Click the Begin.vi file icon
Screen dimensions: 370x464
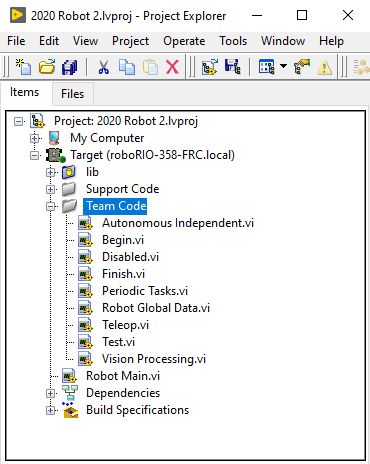pos(85,240)
